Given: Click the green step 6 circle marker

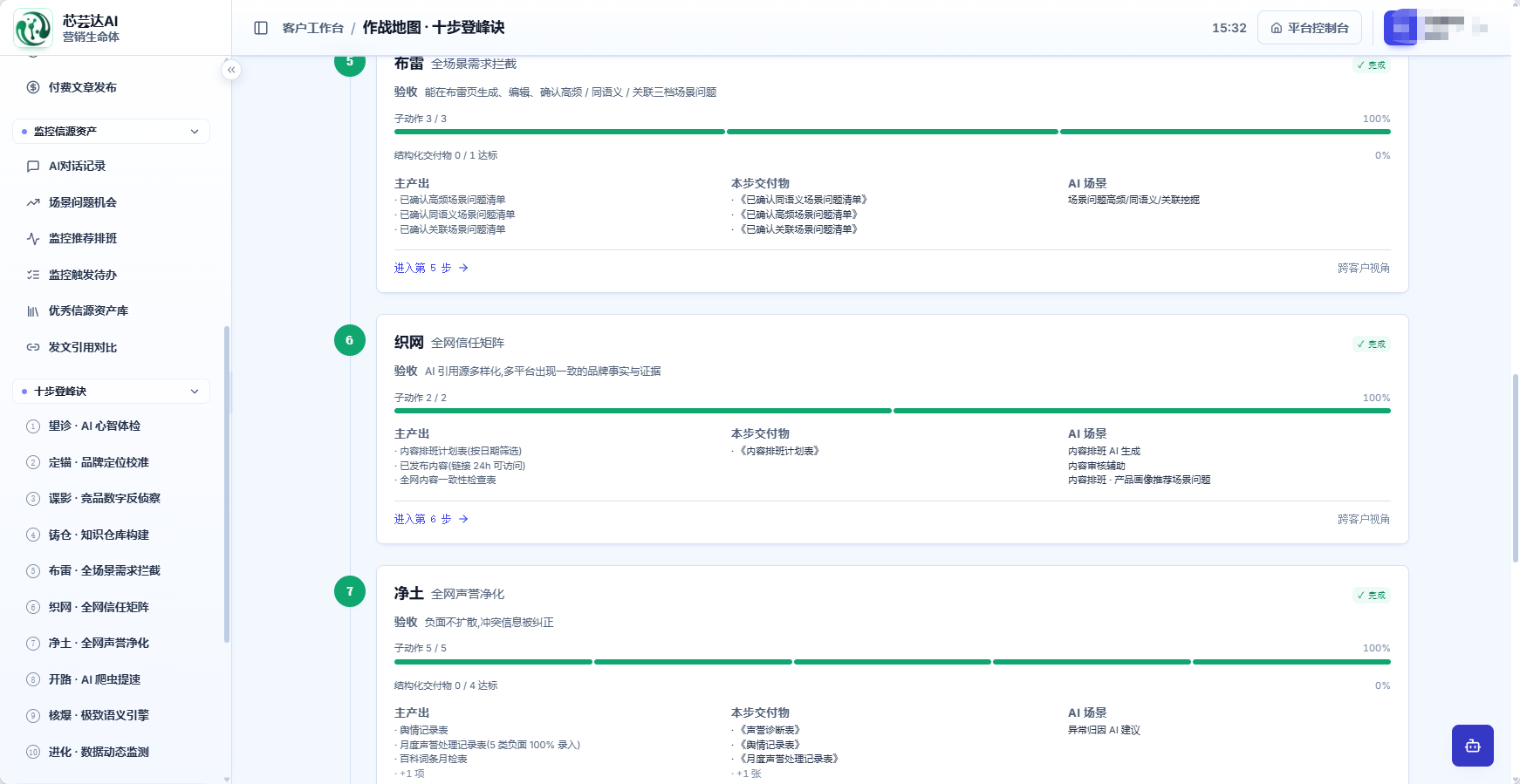Looking at the screenshot, I should [350, 340].
